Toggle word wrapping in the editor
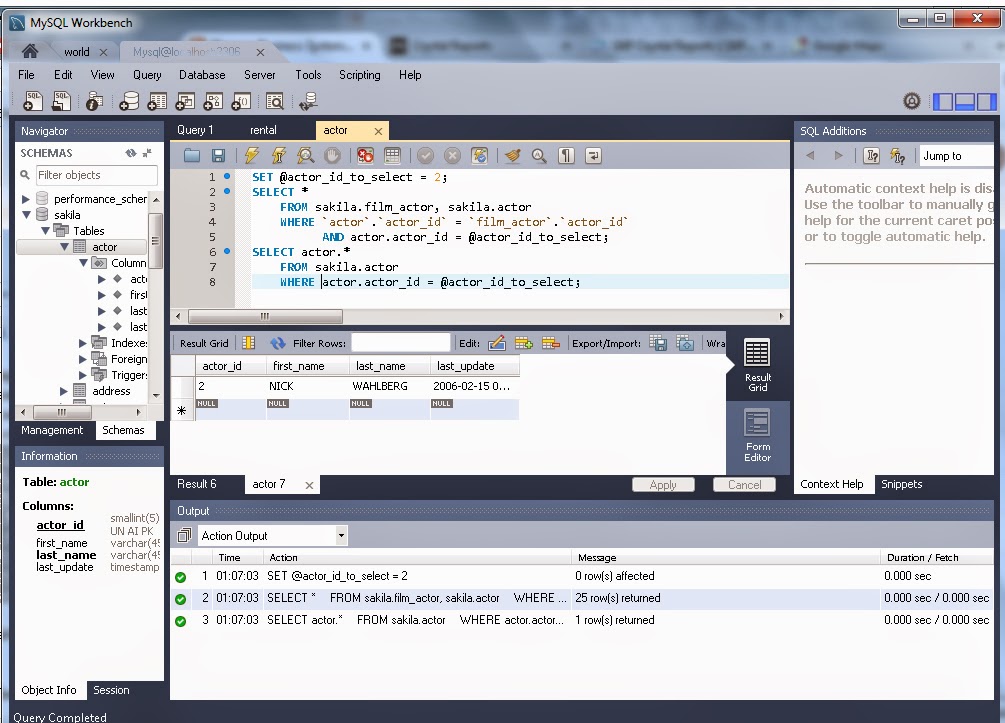The height and width of the screenshot is (723, 1005). click(594, 155)
